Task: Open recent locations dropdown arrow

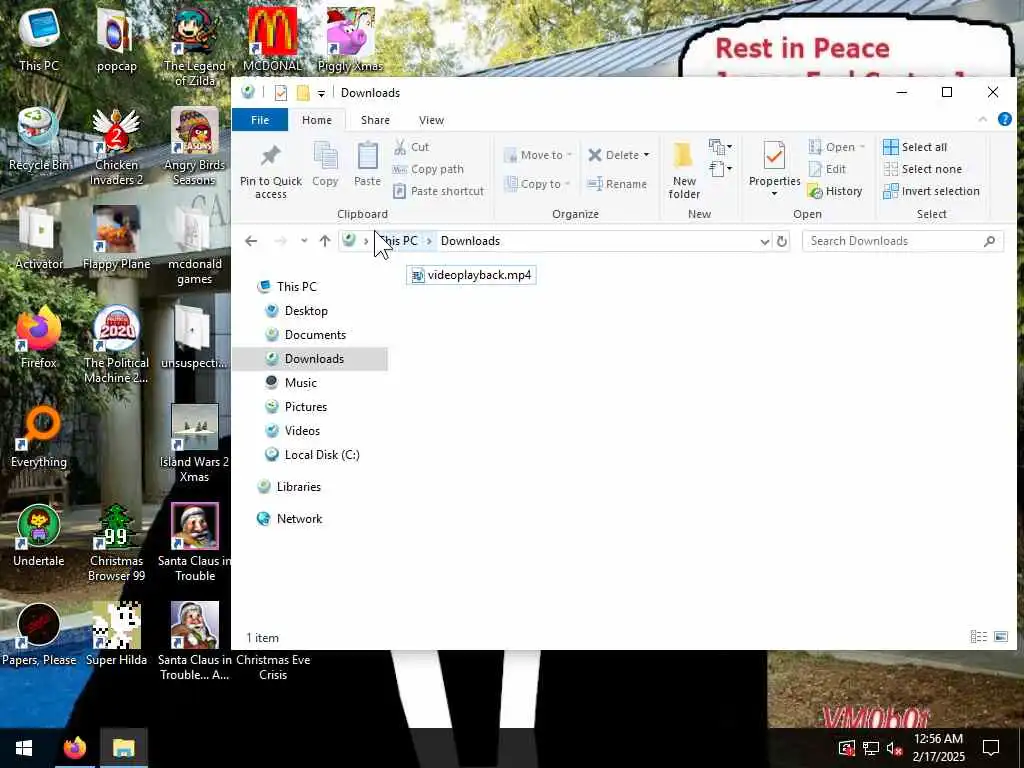Action: pos(304,241)
